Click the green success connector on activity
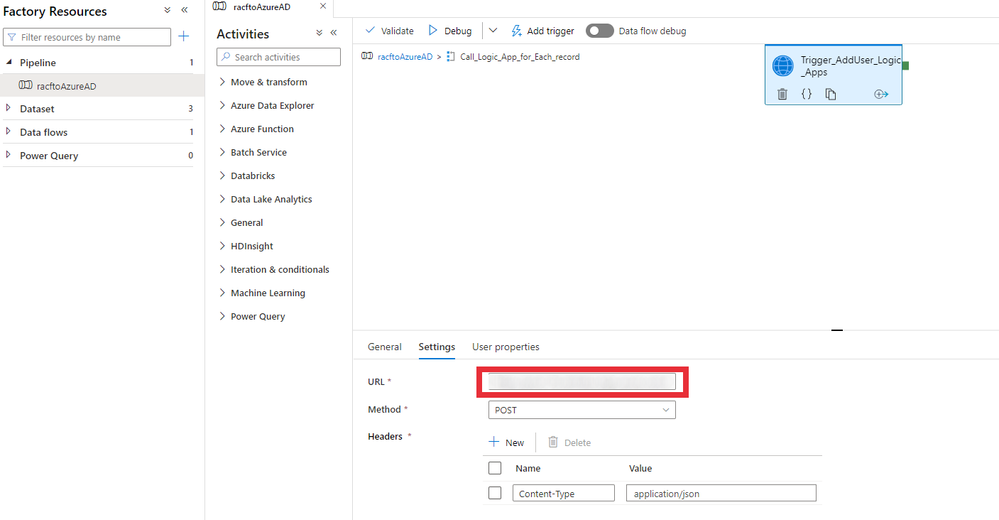The image size is (999, 520). pos(905,66)
